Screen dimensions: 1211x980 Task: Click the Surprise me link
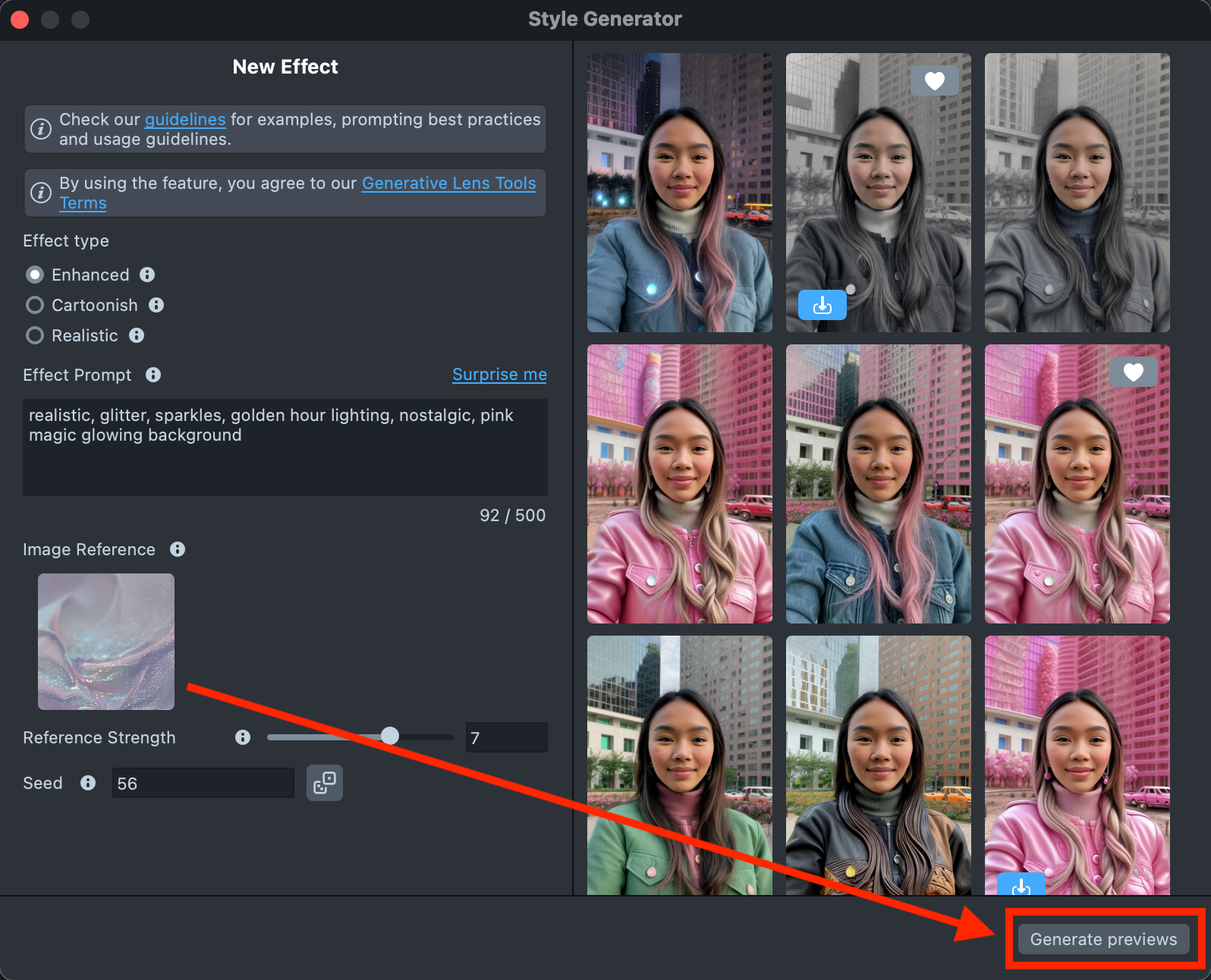pyautogui.click(x=499, y=375)
